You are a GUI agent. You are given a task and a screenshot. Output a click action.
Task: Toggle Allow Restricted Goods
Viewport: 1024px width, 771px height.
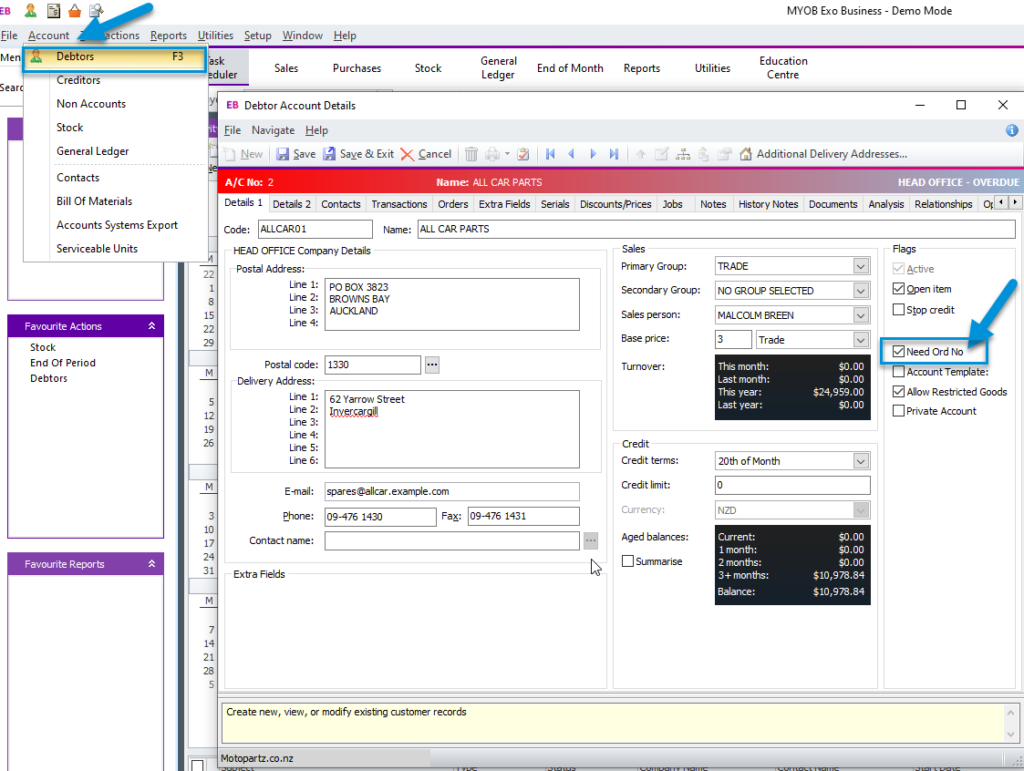[x=899, y=392]
